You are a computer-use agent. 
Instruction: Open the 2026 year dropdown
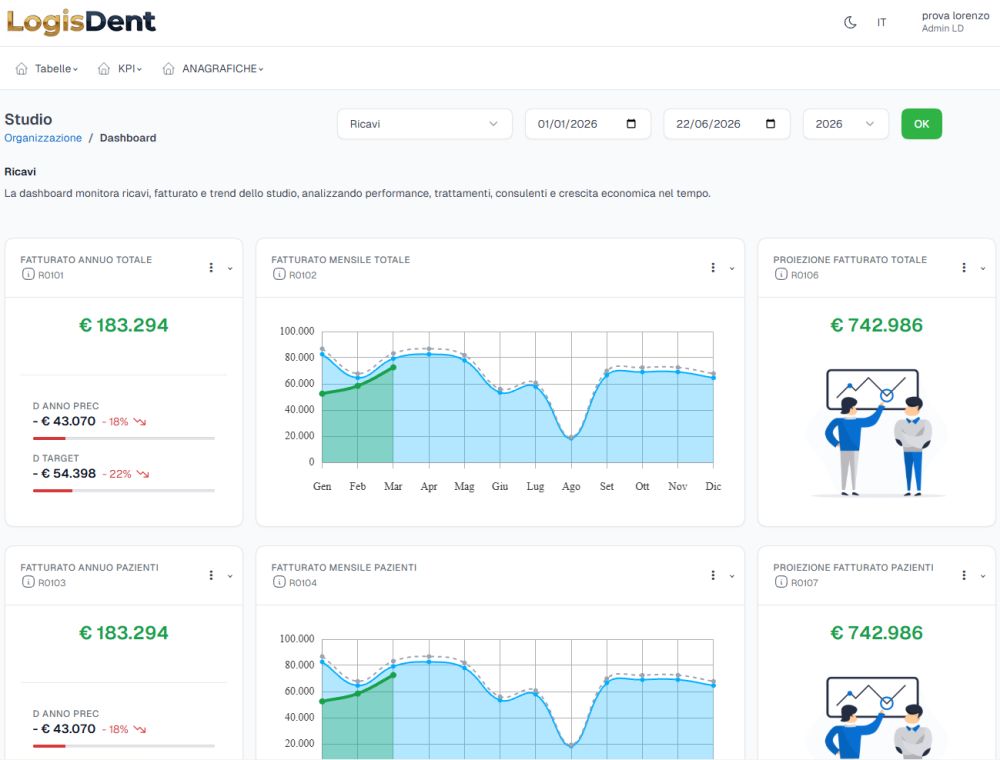845,124
